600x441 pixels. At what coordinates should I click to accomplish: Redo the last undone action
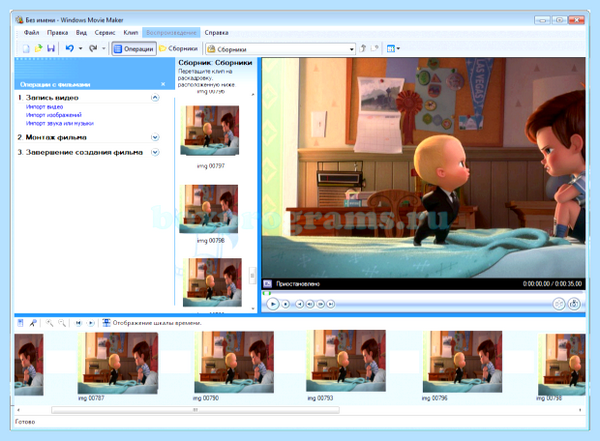[x=93, y=49]
